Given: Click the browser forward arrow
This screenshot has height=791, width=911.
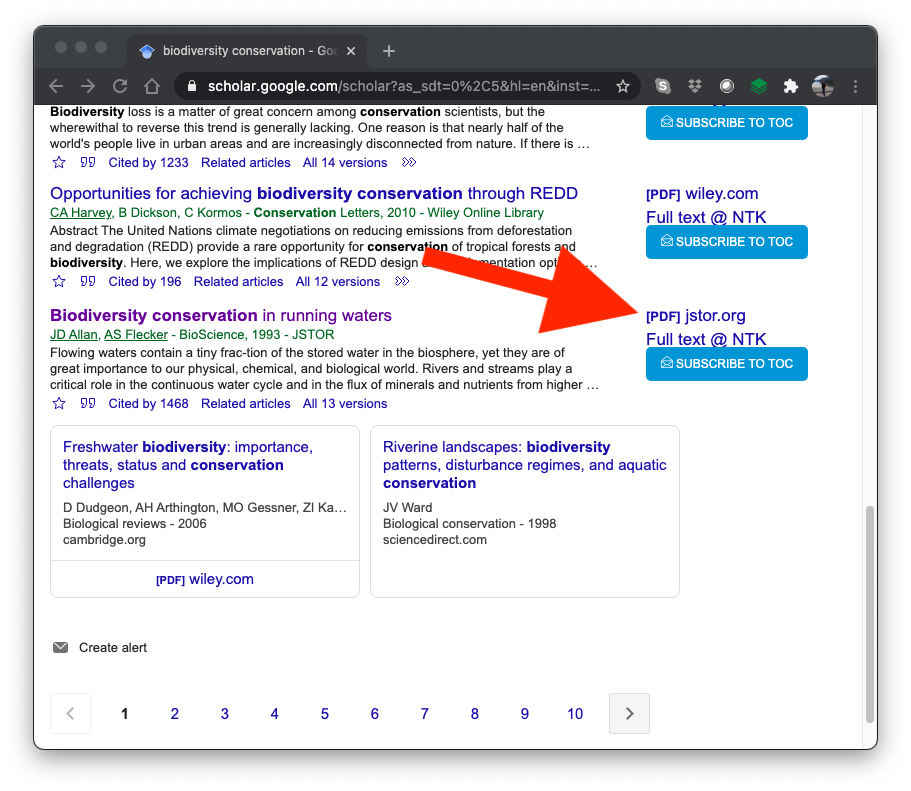Looking at the screenshot, I should point(88,86).
